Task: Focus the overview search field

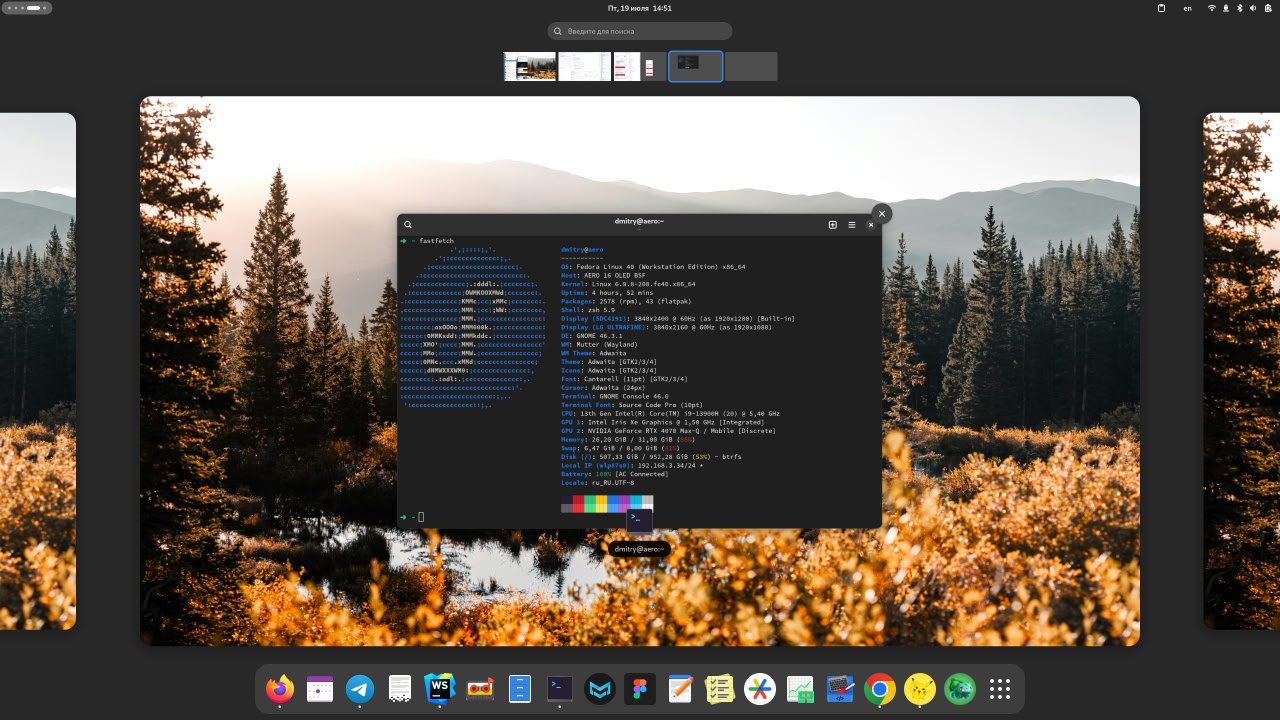Action: [640, 31]
